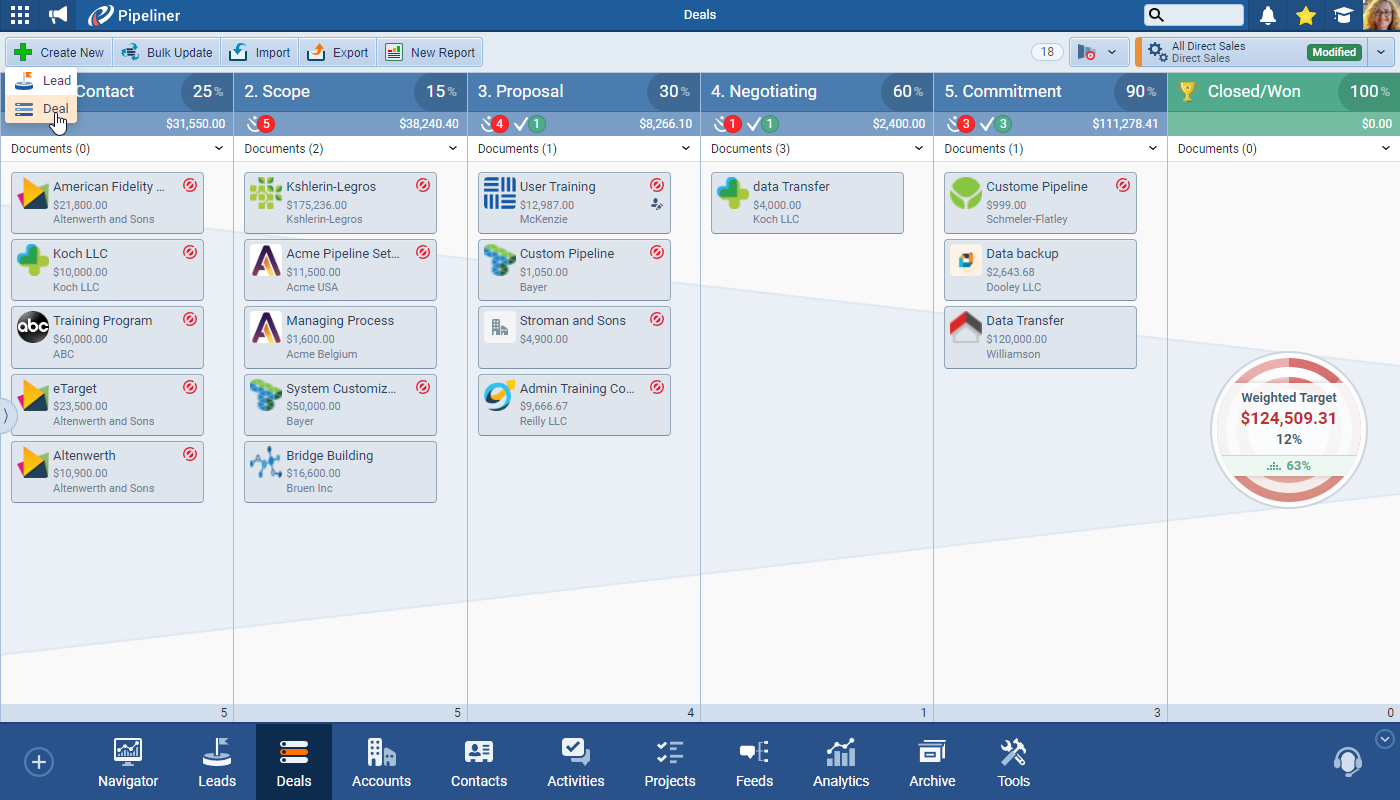The height and width of the screenshot is (800, 1400).
Task: Open the app launcher grid icon
Action: [19, 15]
